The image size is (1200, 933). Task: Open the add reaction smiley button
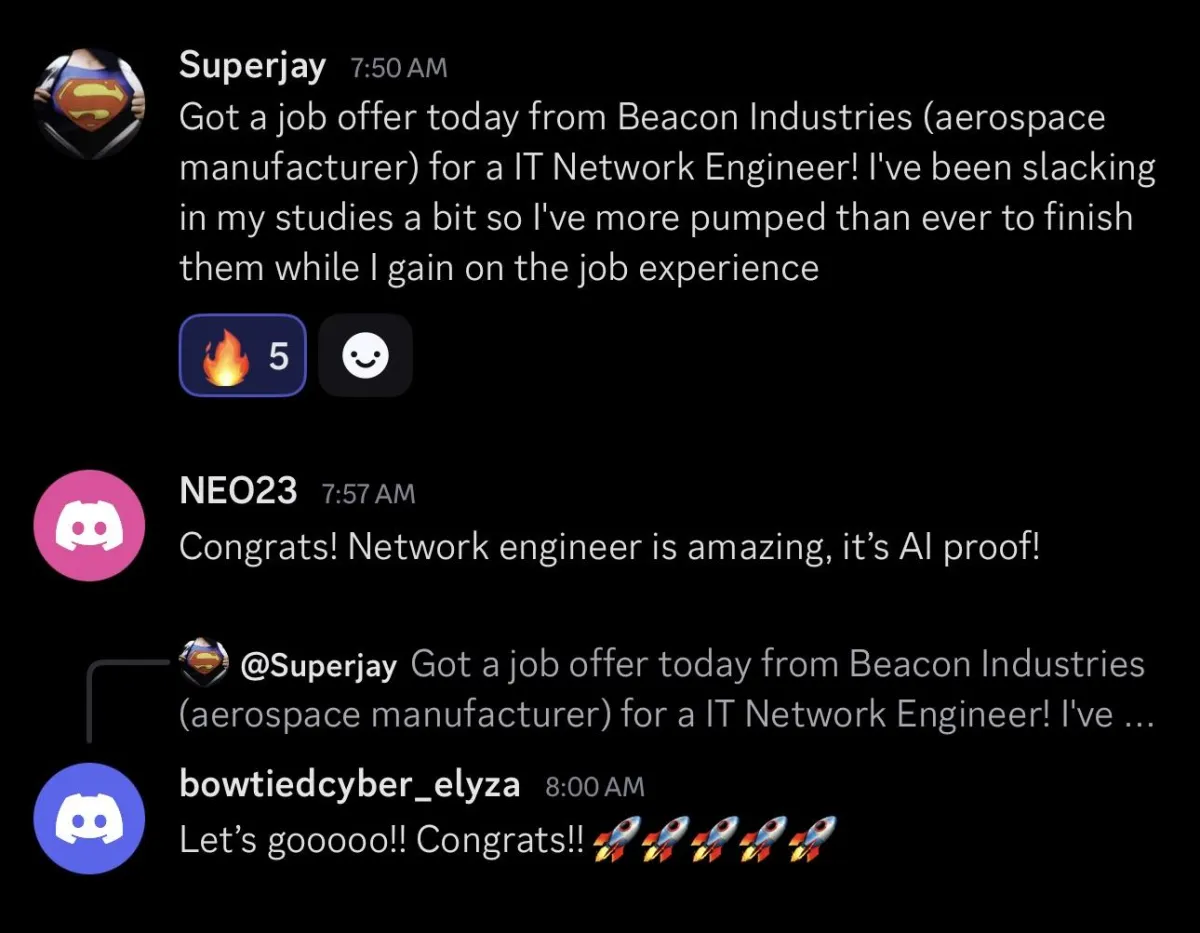click(x=365, y=355)
